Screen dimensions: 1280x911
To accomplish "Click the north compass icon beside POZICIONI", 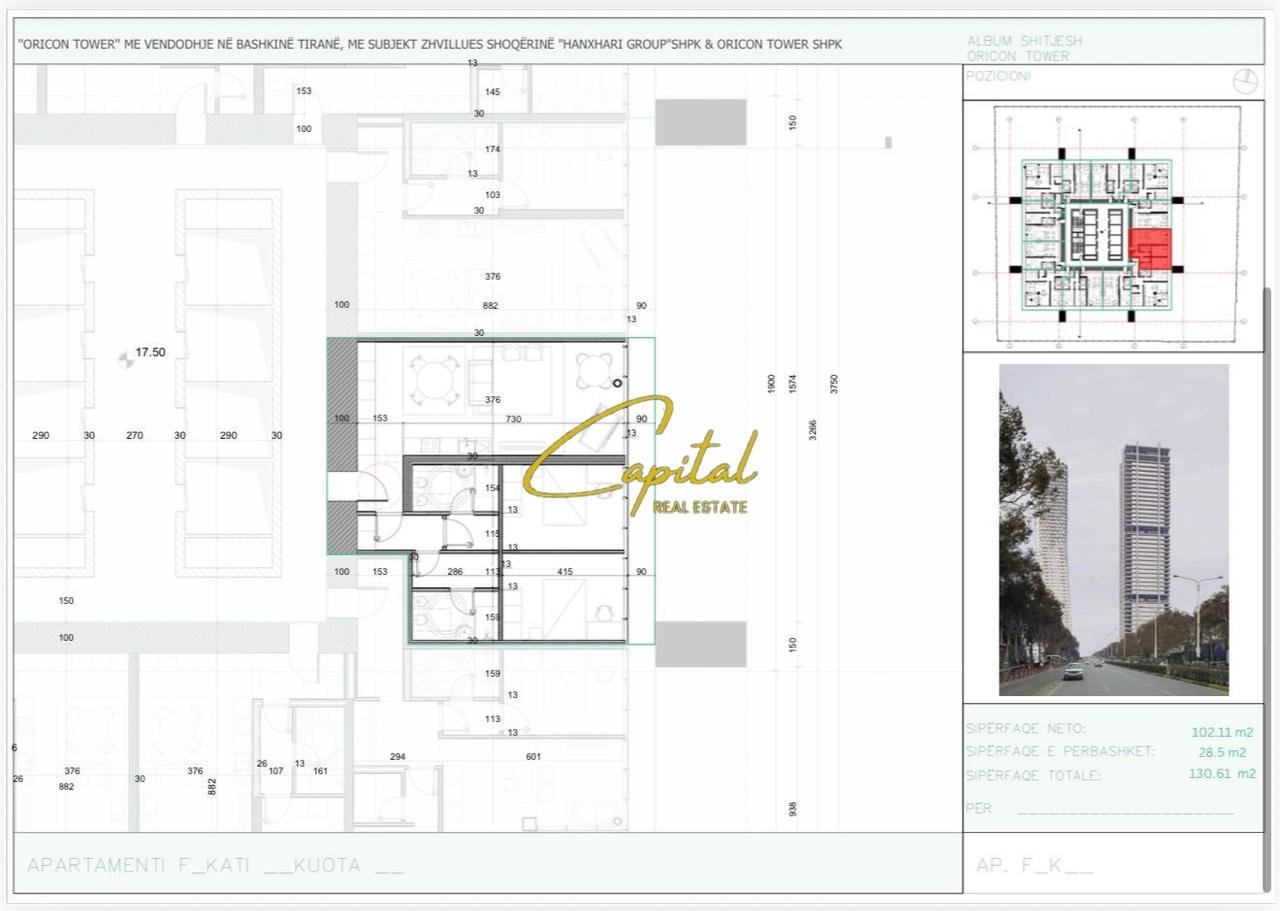I will 1245,82.
